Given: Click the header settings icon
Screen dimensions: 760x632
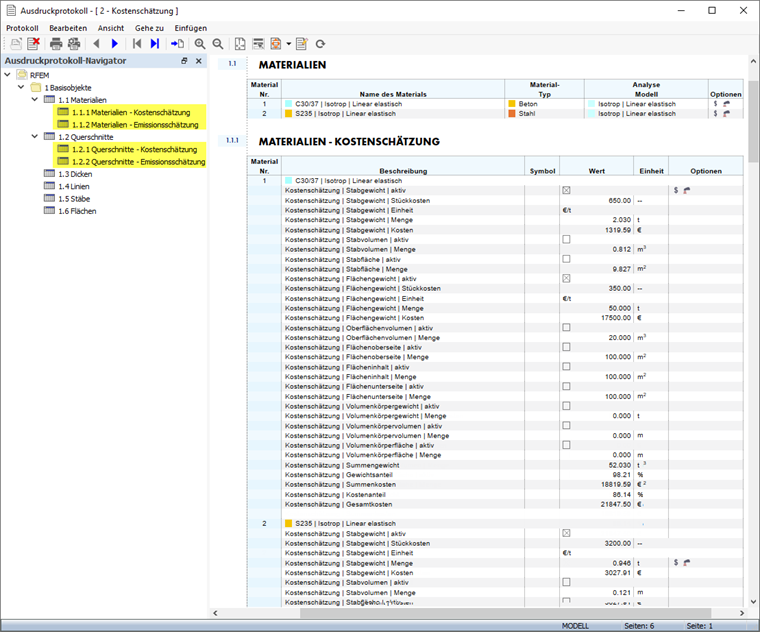Looking at the screenshot, I should click(x=258, y=44).
